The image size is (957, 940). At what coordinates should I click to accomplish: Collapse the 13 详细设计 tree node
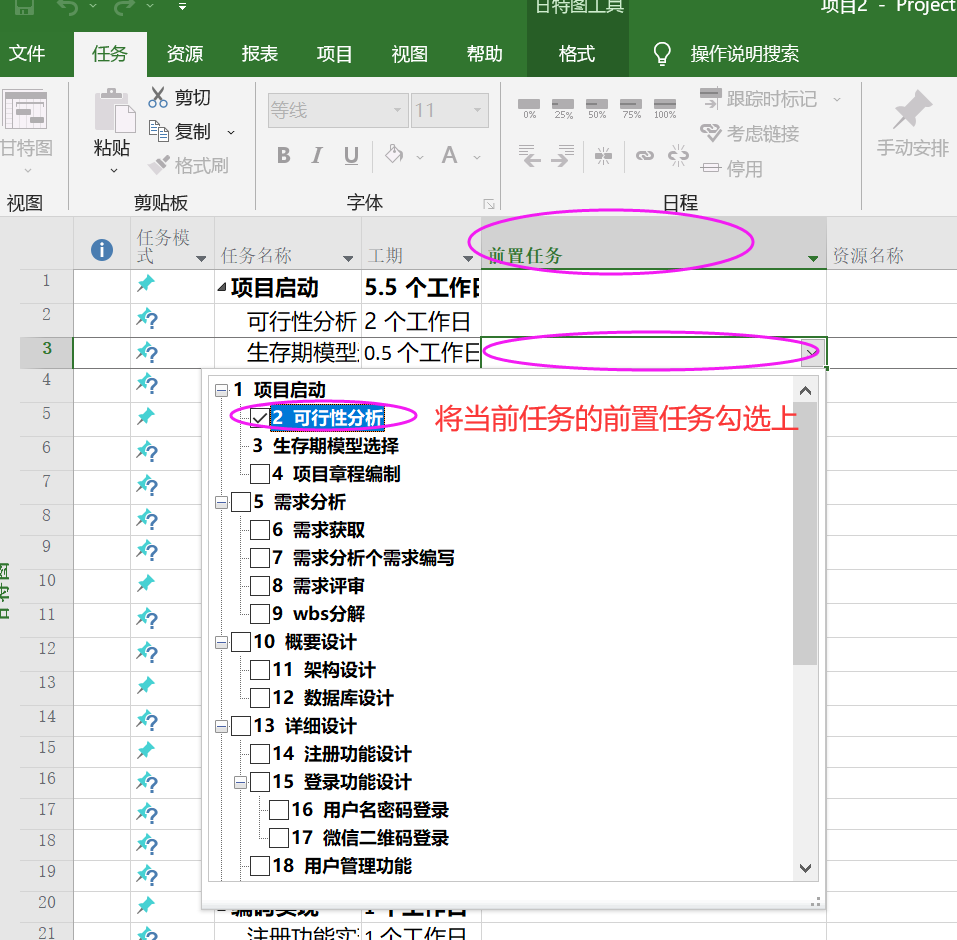[222, 726]
